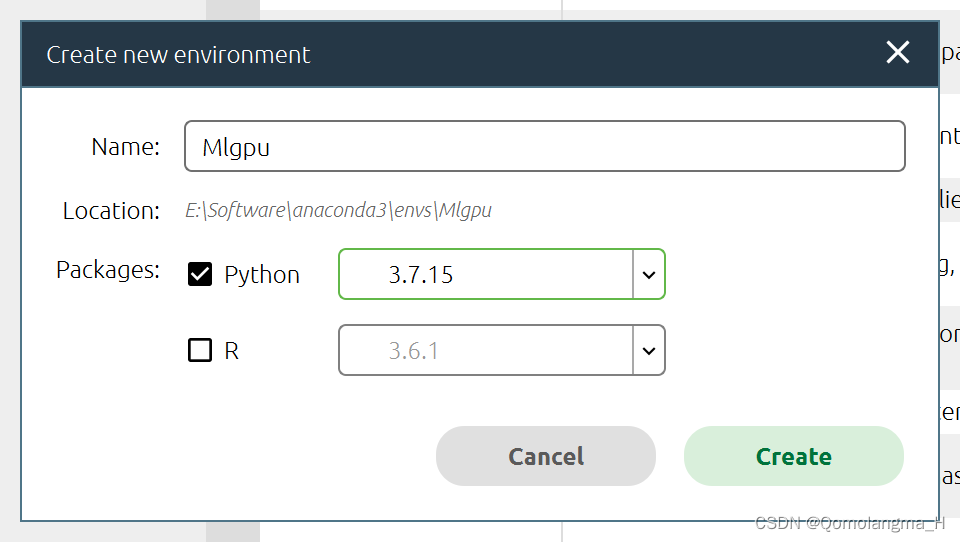Enable the R package checkbox
This screenshot has height=542, width=960.
pos(200,350)
